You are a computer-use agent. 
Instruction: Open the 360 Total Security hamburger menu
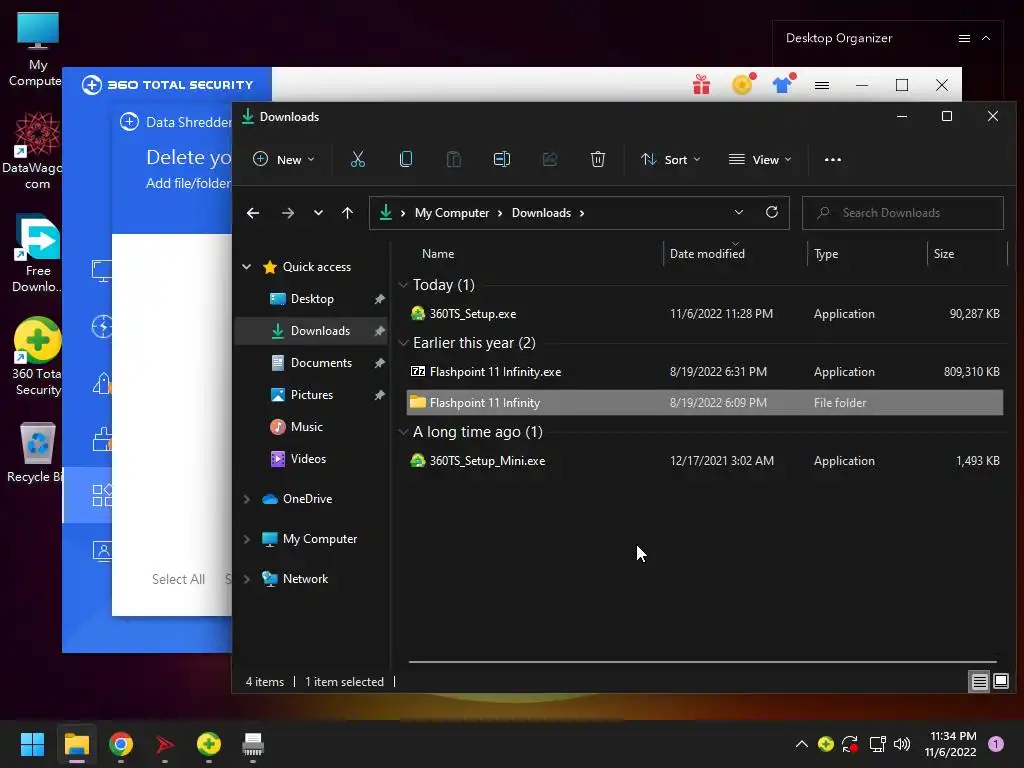click(x=822, y=85)
